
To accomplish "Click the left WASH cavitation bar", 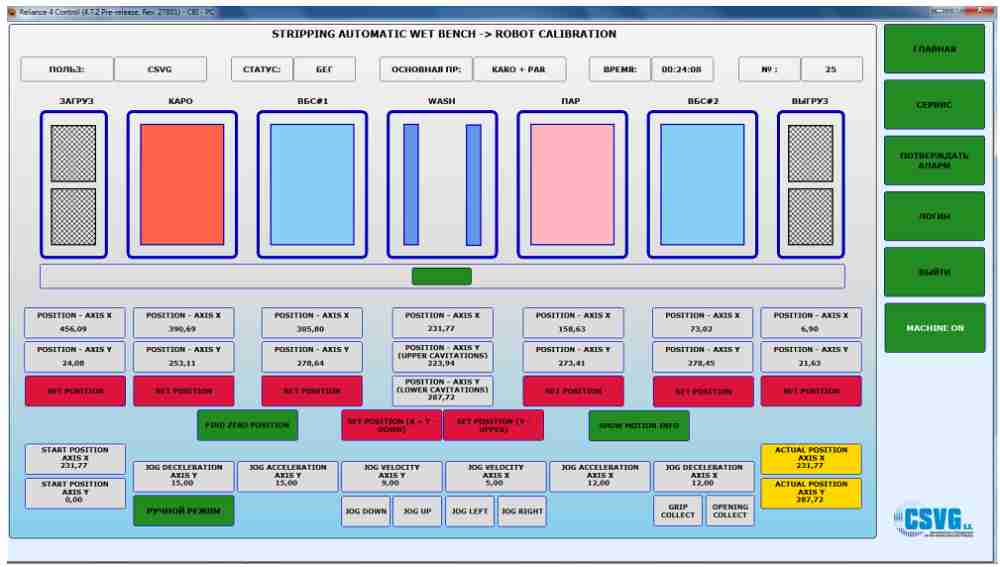I will [410, 184].
